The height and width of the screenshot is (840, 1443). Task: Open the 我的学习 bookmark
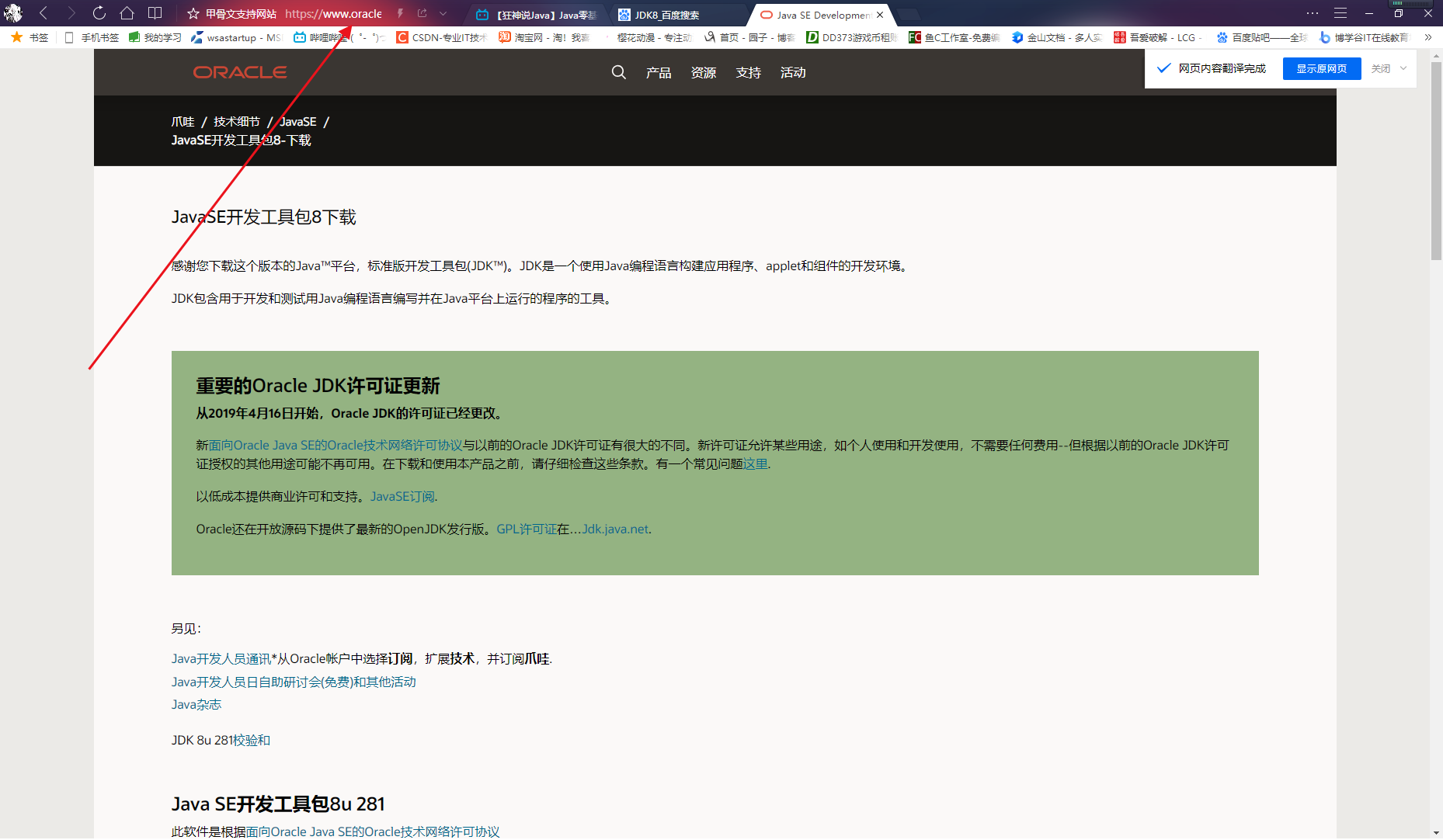pyautogui.click(x=155, y=37)
